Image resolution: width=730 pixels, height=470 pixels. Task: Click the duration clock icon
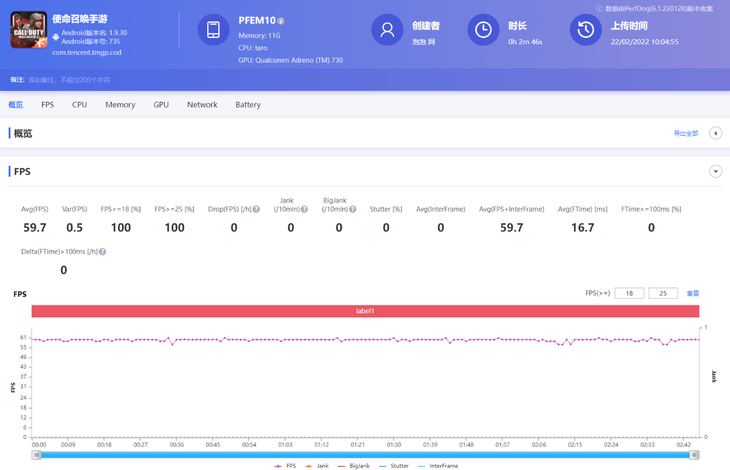[483, 31]
